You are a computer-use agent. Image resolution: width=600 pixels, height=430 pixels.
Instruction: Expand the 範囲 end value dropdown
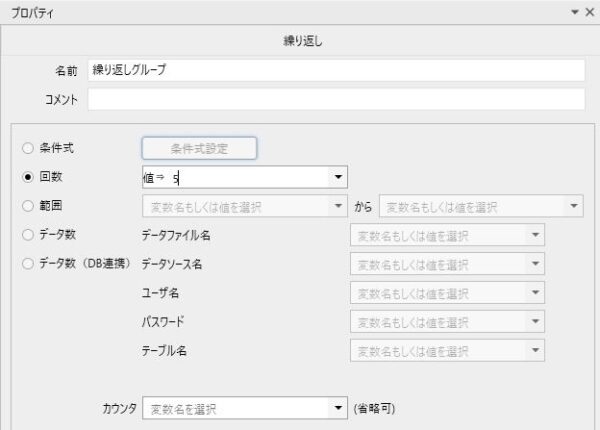tap(574, 207)
